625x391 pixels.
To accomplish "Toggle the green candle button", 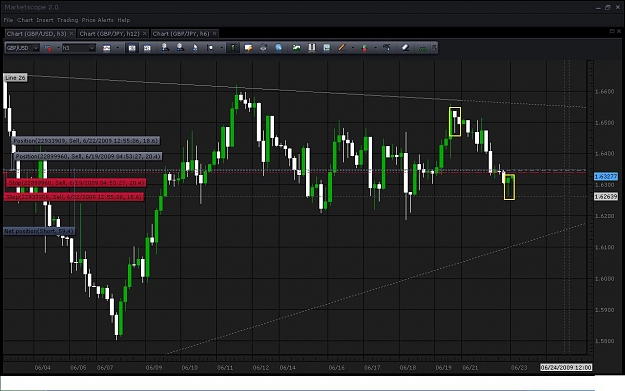I will coord(233,48).
